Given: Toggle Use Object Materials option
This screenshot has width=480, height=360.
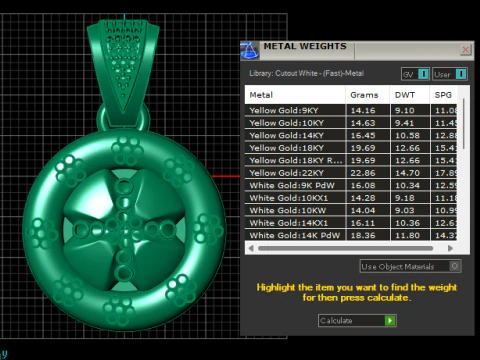Looking at the screenshot, I should [x=410, y=266].
